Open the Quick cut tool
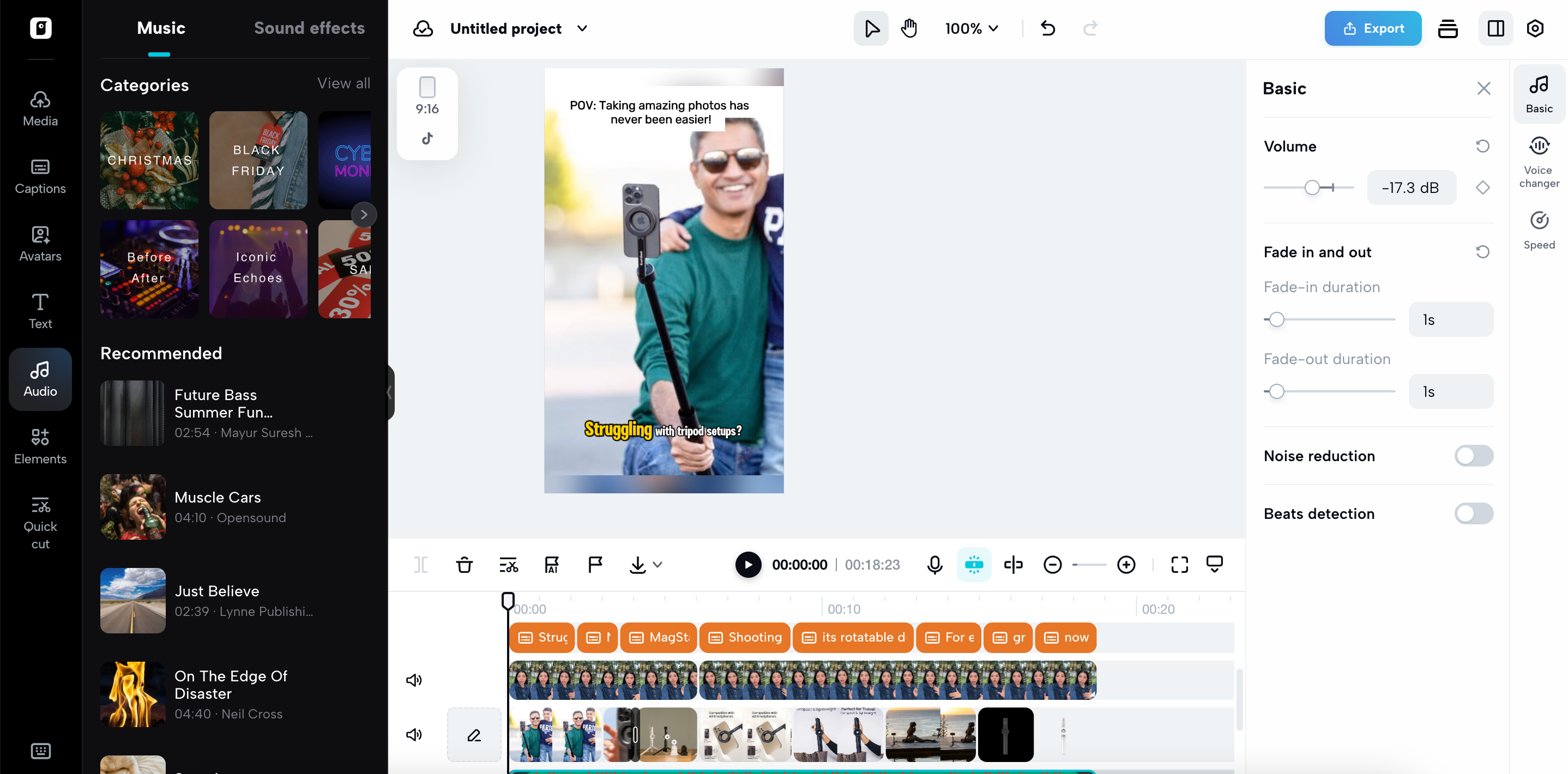Viewport: 1568px width, 774px height. point(40,523)
